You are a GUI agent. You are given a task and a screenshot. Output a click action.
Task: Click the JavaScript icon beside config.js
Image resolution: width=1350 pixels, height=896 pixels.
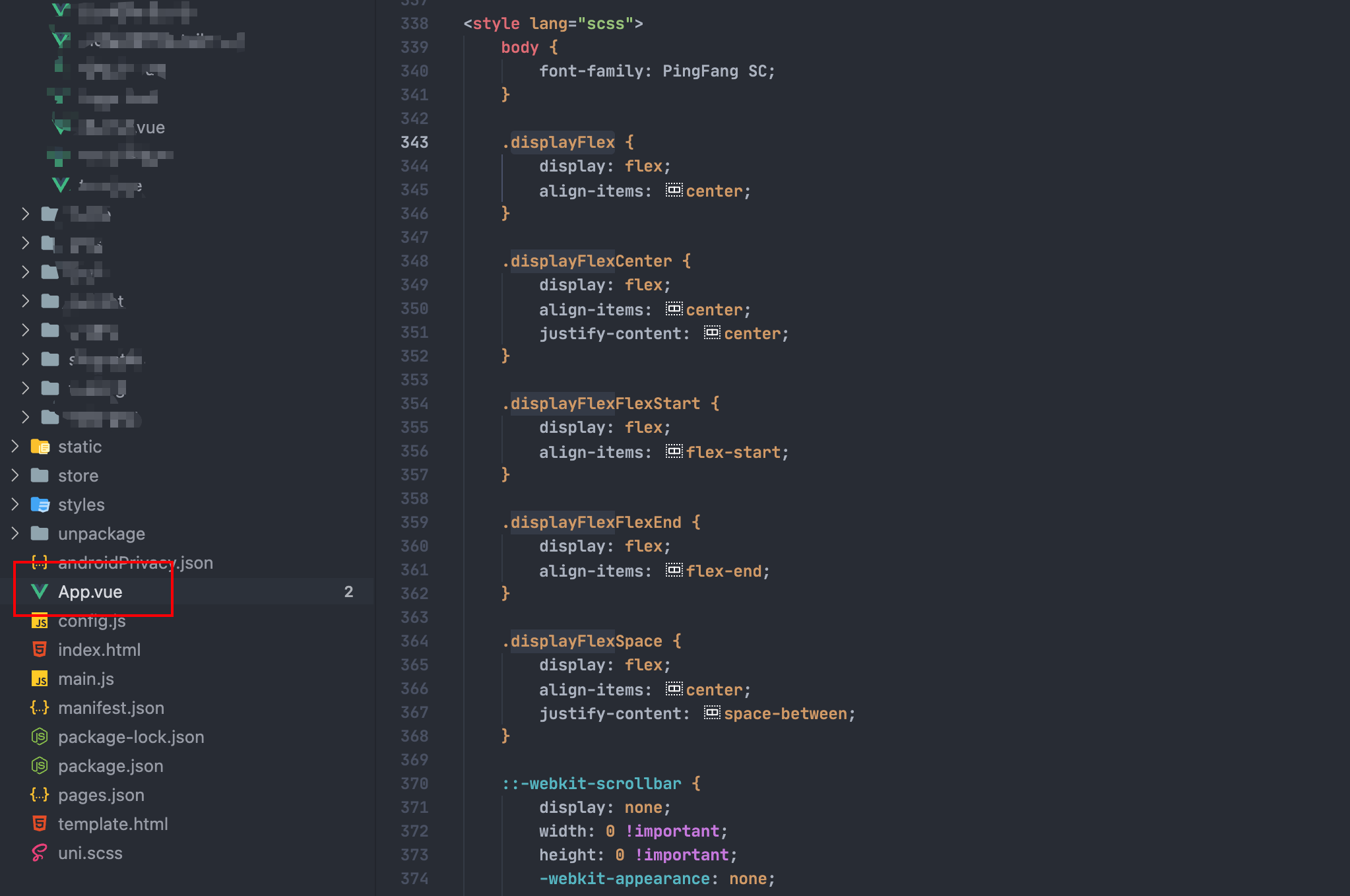pyautogui.click(x=40, y=621)
